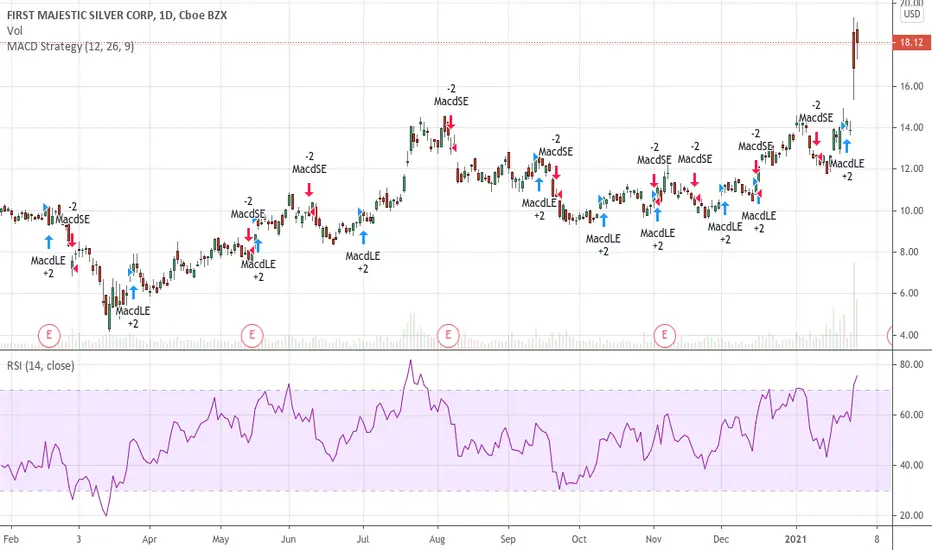The width and height of the screenshot is (932, 550).
Task: Click the 16.00 price axis label
Action: tap(911, 86)
